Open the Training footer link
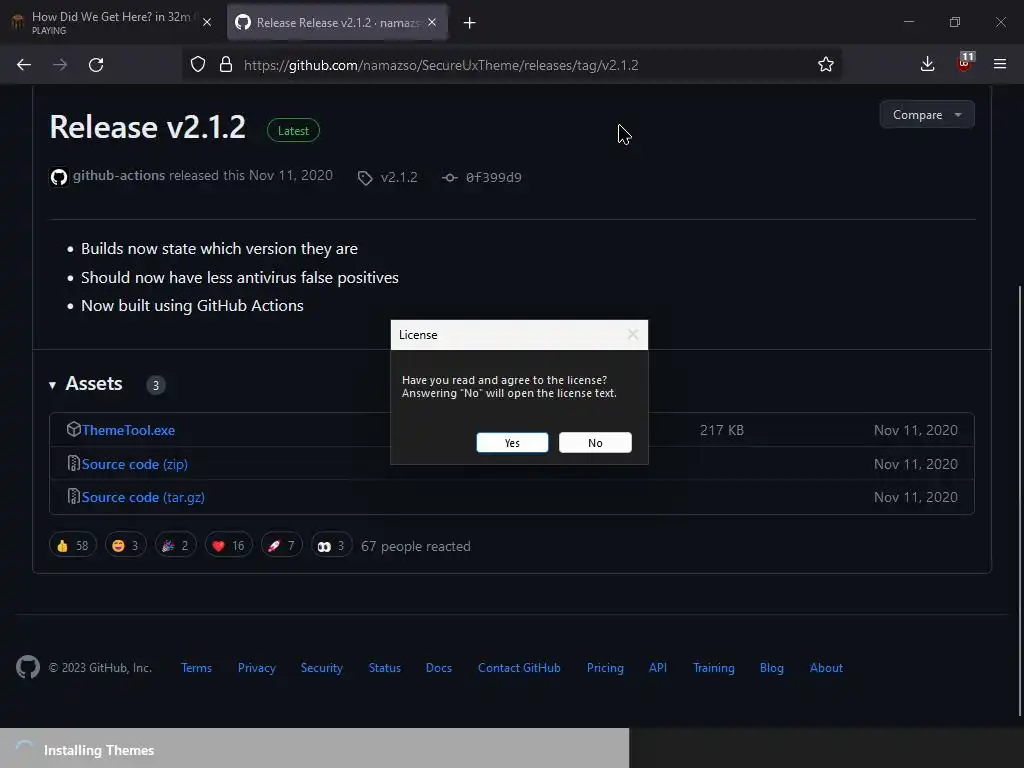The image size is (1024, 768). pos(713,668)
